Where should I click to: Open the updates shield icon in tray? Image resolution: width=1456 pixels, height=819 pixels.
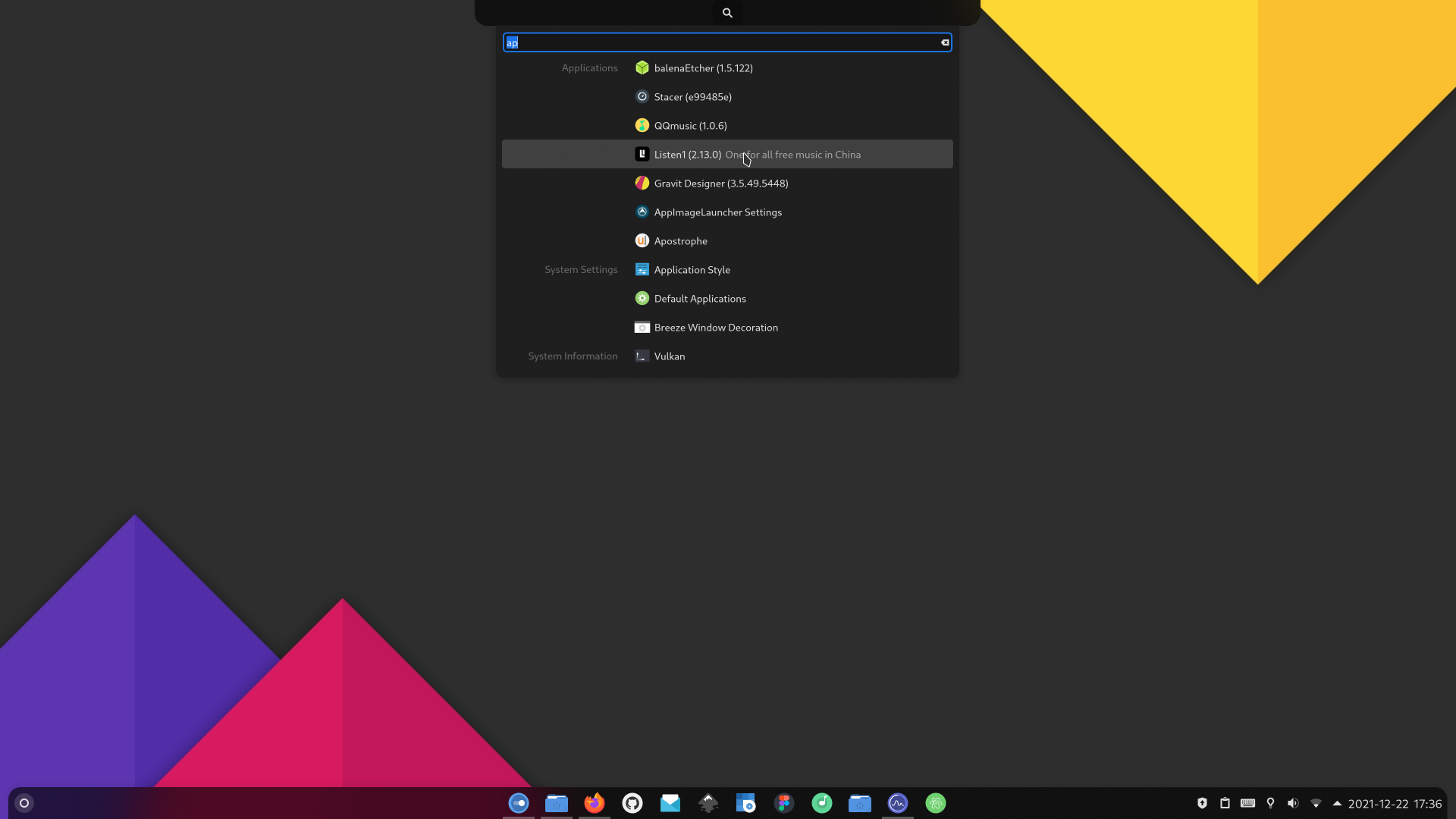[x=1202, y=803]
